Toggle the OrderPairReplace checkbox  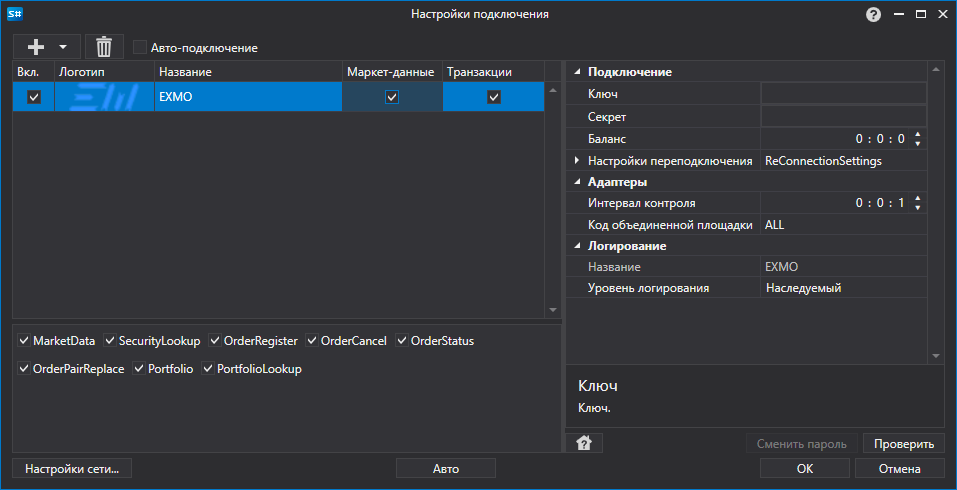click(24, 369)
